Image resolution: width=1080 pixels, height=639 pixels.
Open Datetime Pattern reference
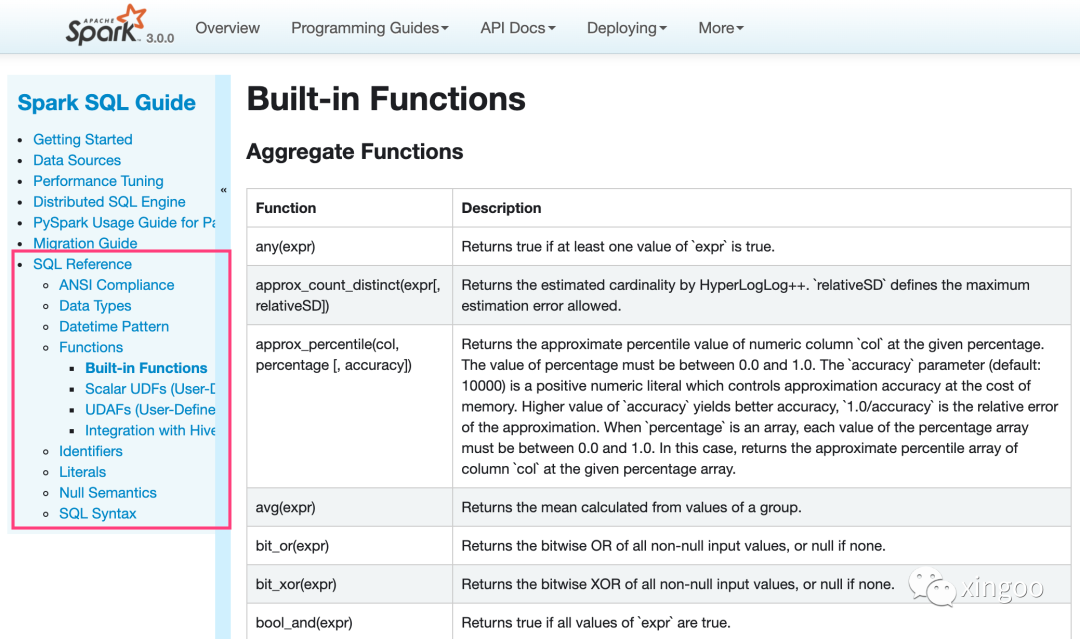(x=114, y=327)
